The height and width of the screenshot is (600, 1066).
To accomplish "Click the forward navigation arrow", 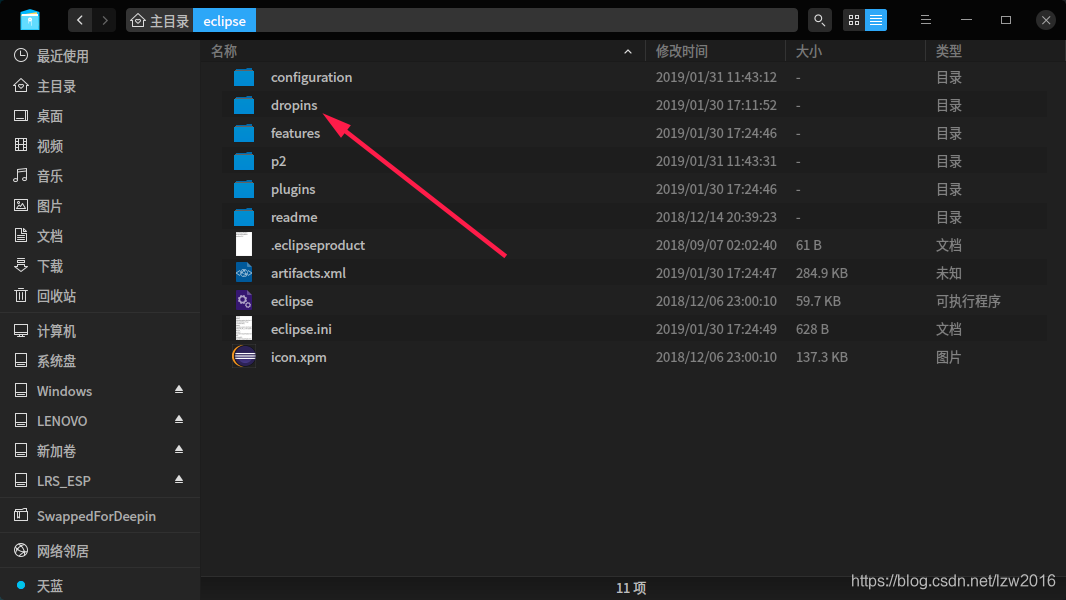I will click(105, 20).
